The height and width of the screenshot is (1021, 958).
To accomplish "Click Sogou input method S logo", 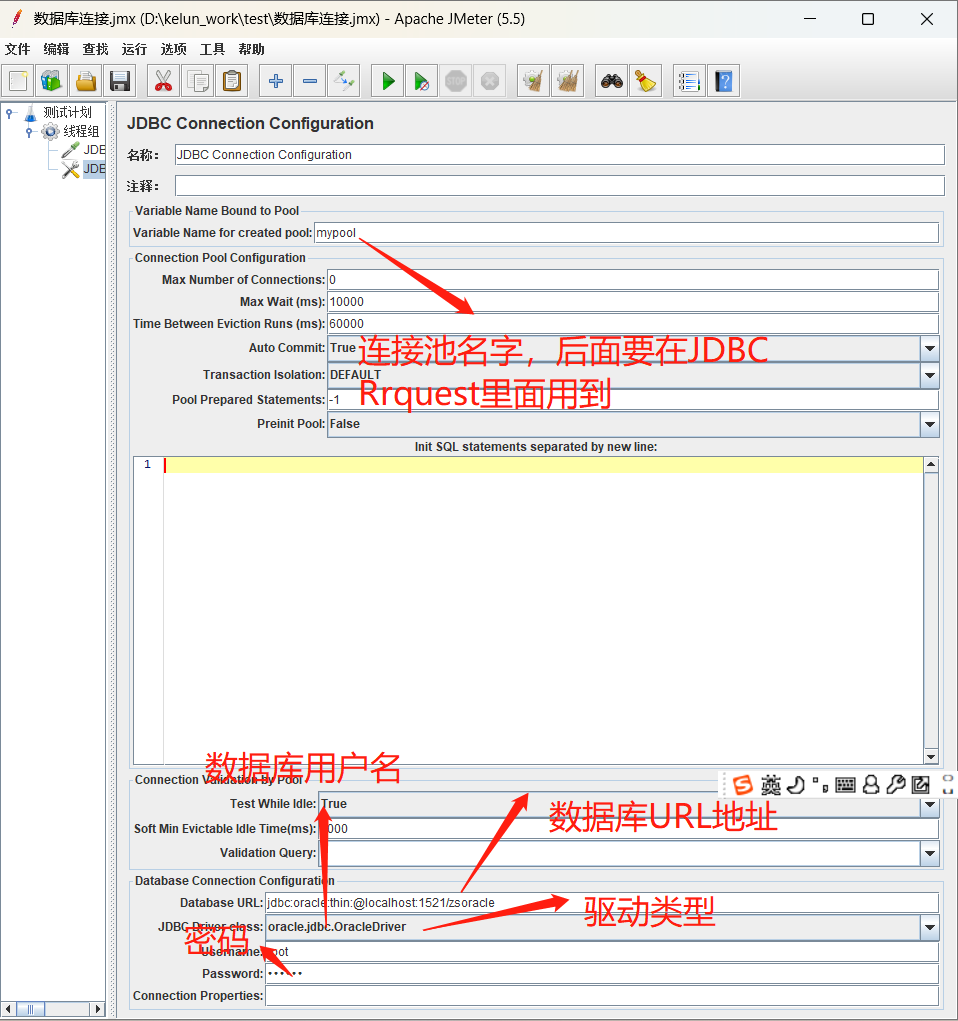I will pyautogui.click(x=742, y=785).
